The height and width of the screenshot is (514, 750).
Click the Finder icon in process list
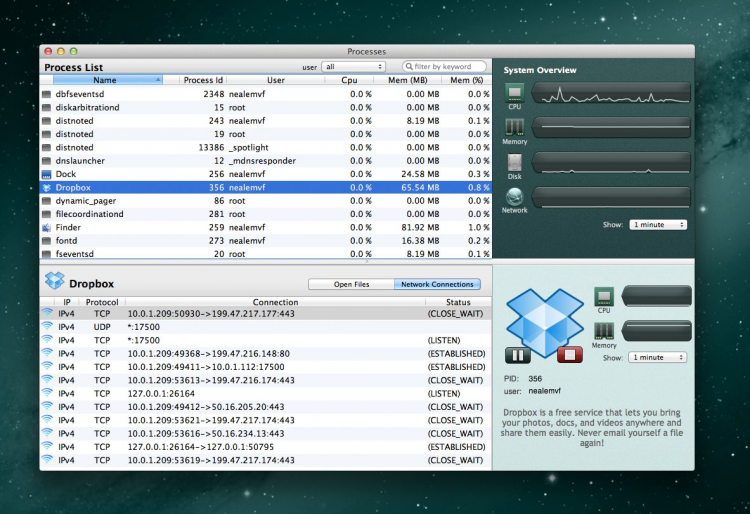coord(46,227)
